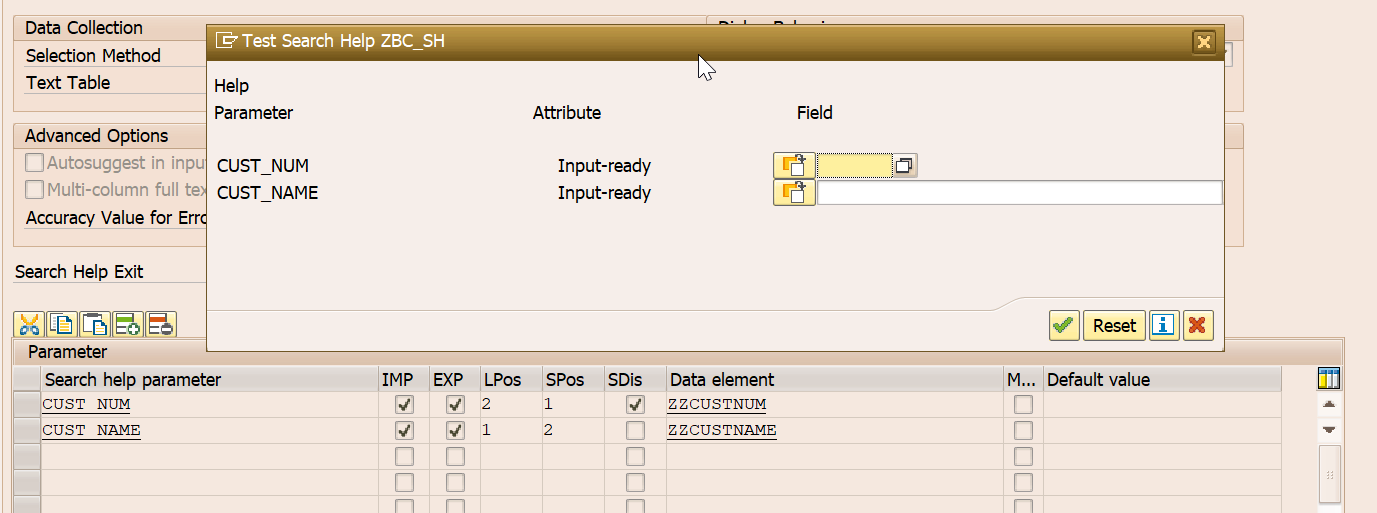Toggle IMP checkbox for CUST_NUM

point(404,405)
